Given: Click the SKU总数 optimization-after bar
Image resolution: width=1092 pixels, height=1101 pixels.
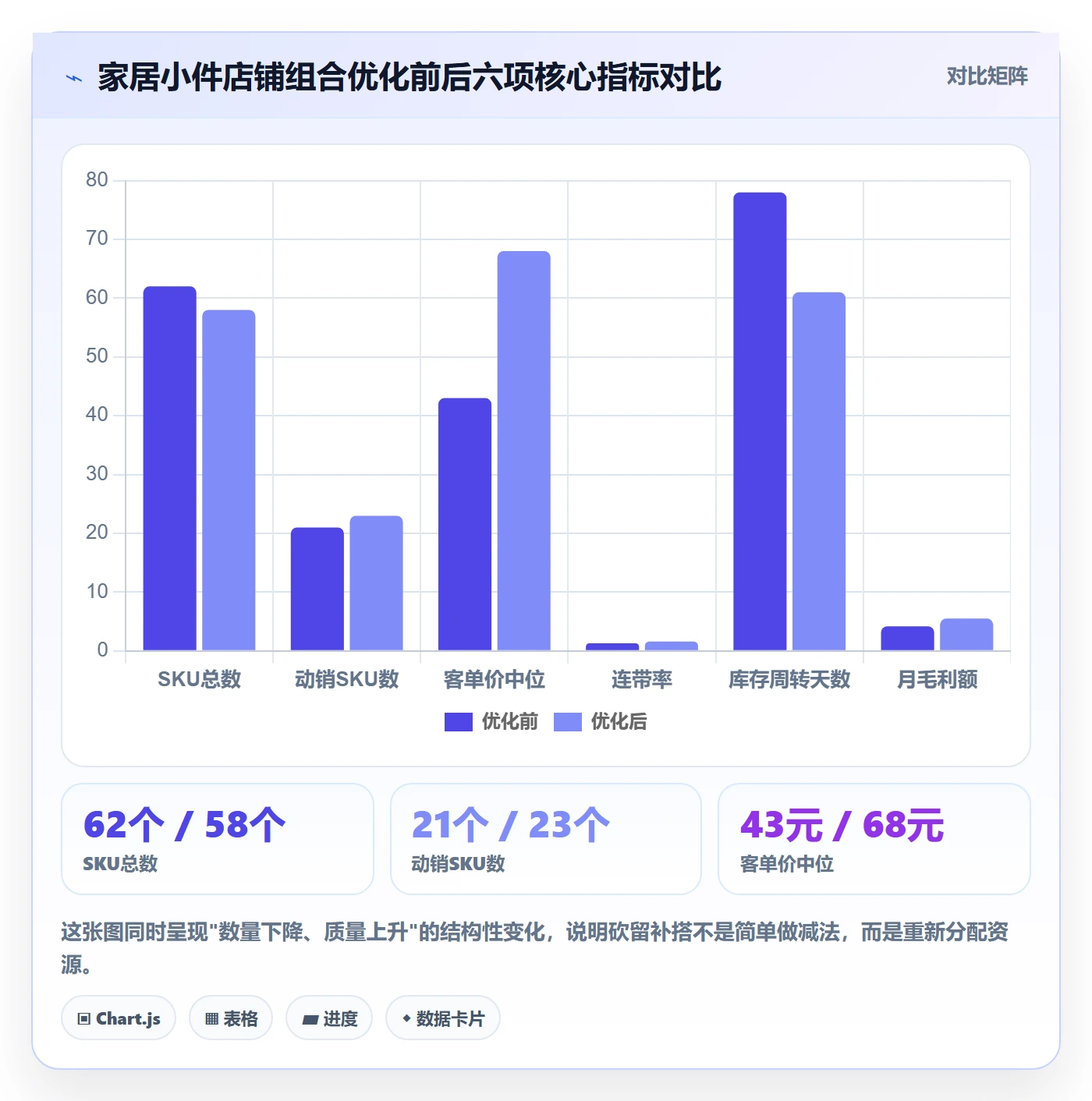Looking at the screenshot, I should click(229, 480).
